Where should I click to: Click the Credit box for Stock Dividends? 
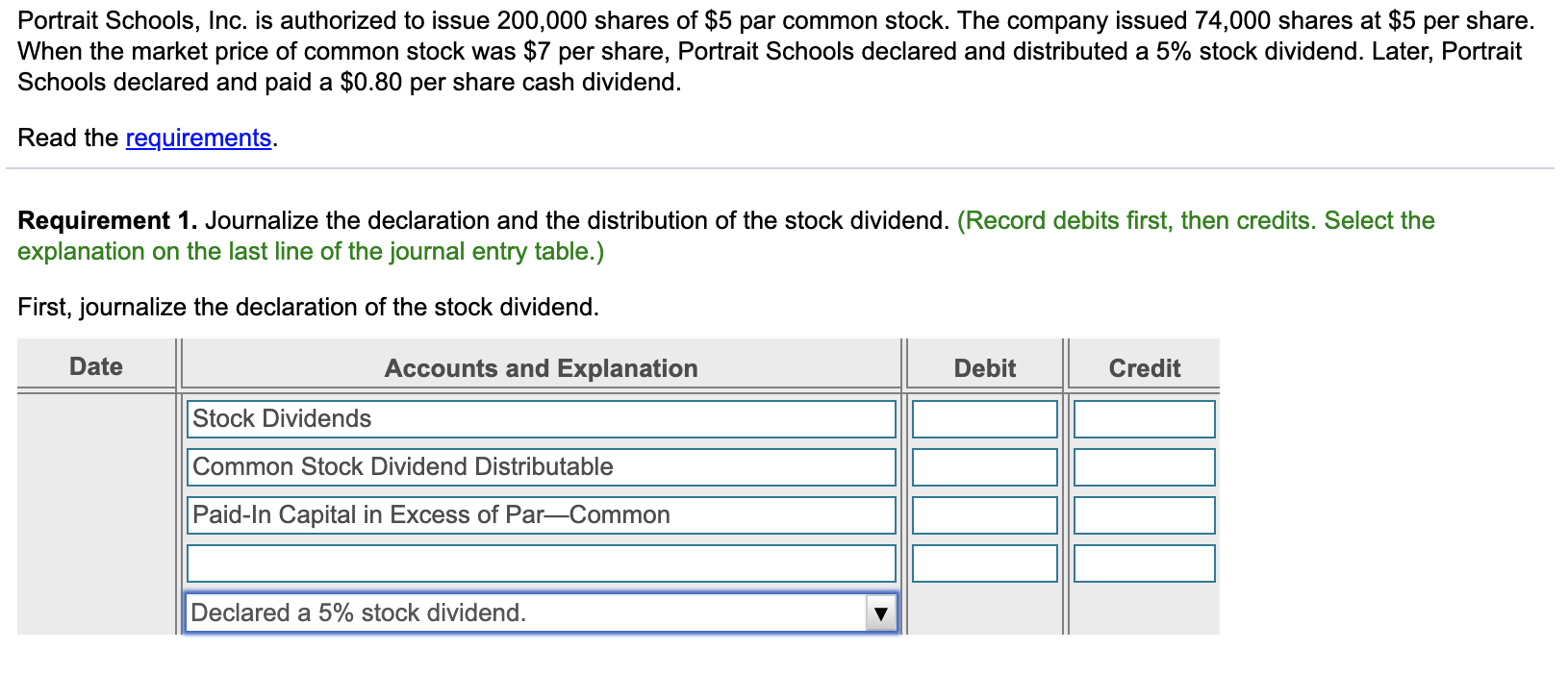click(x=1145, y=419)
